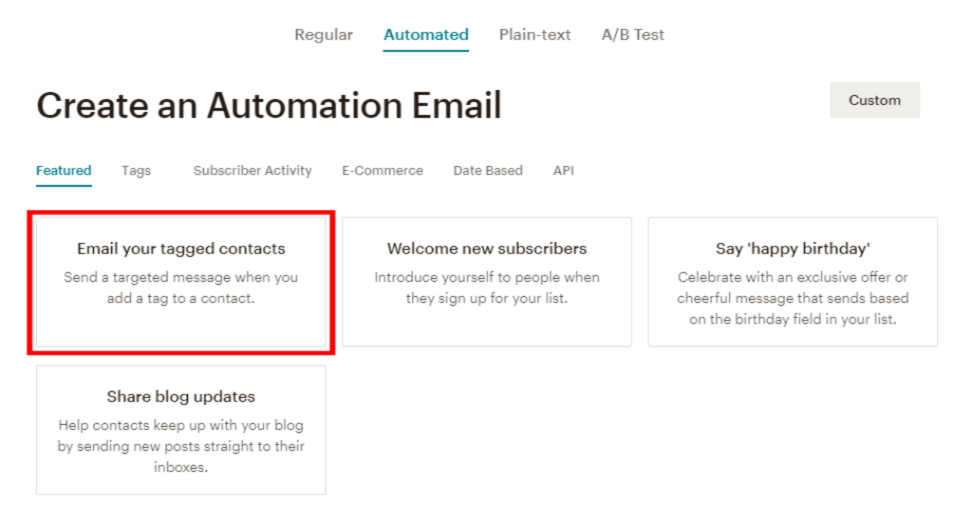Pick the Say 'happy birthday' card
The image size is (972, 516).
click(x=793, y=282)
